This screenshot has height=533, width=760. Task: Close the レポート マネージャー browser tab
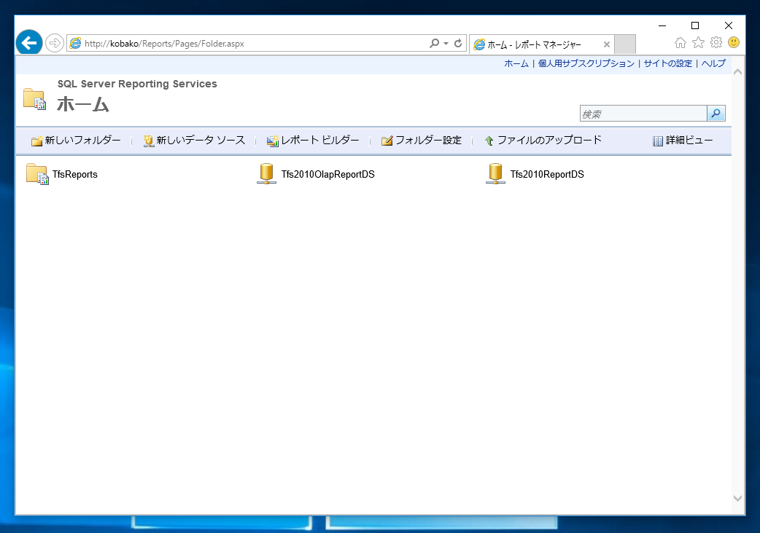(x=606, y=45)
